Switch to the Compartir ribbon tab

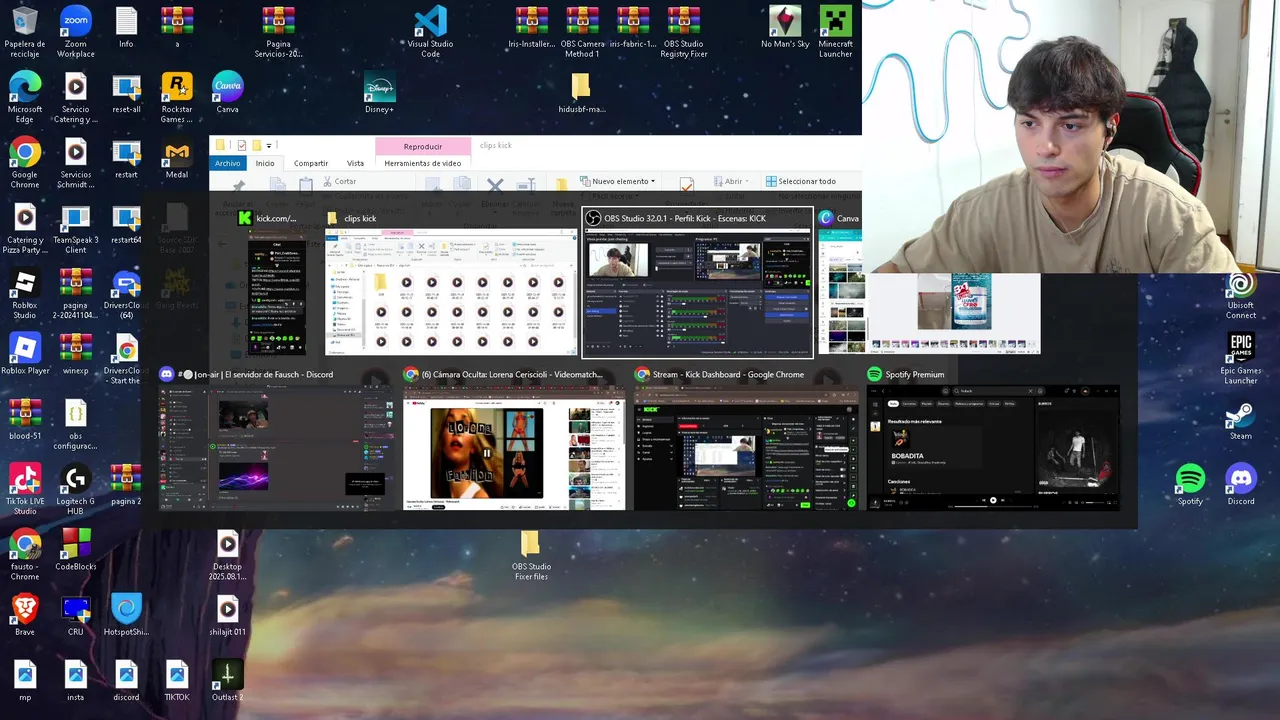(311, 163)
